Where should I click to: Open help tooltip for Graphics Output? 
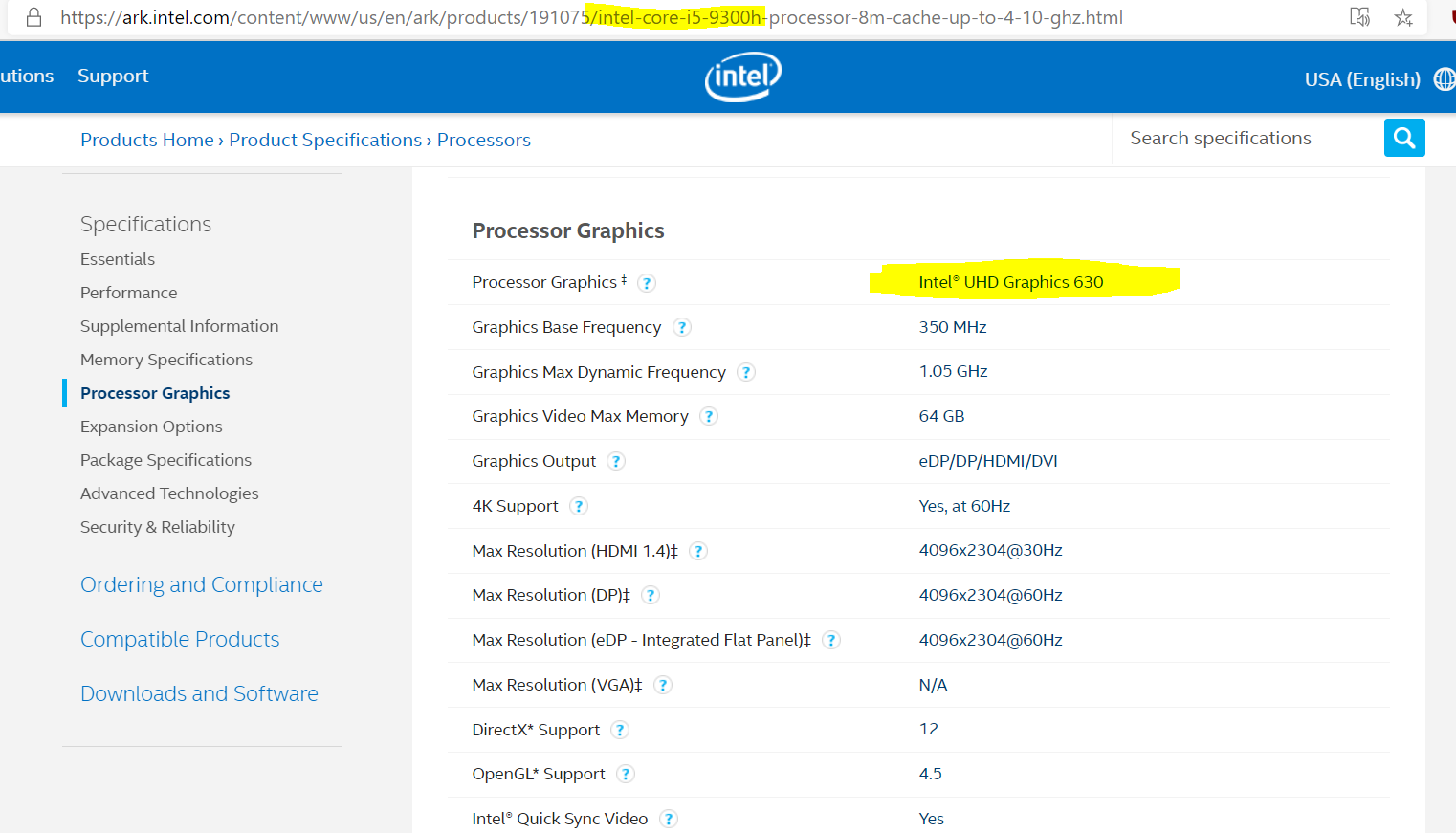(x=616, y=461)
